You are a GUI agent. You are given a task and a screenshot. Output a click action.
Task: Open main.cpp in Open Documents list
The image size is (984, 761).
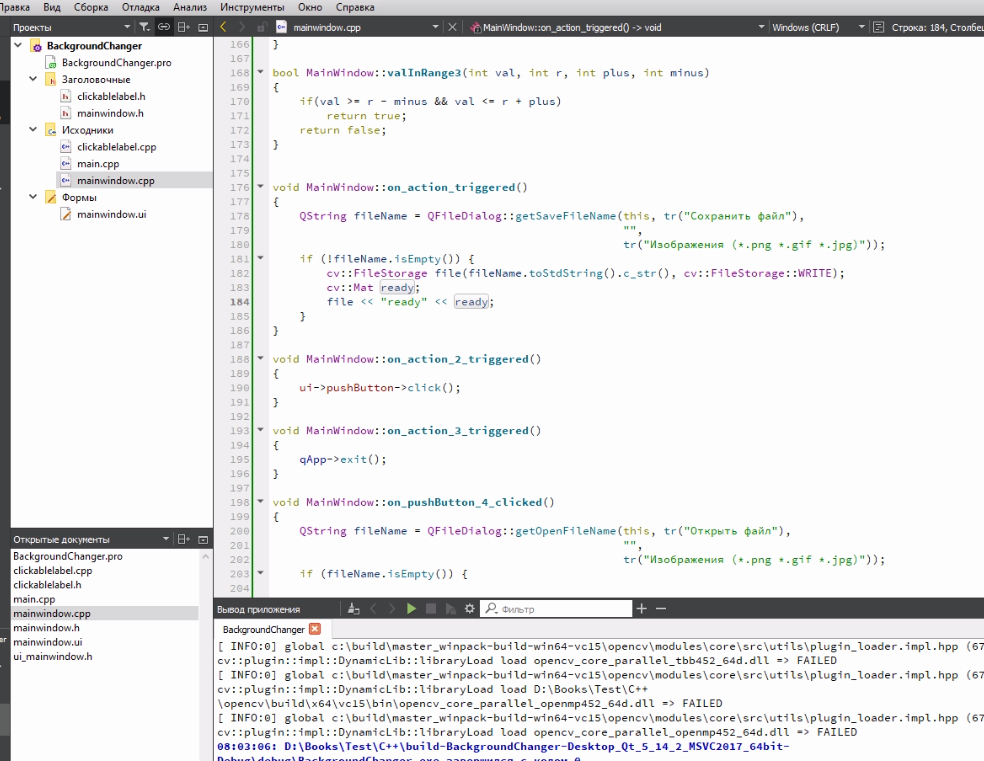coord(34,599)
